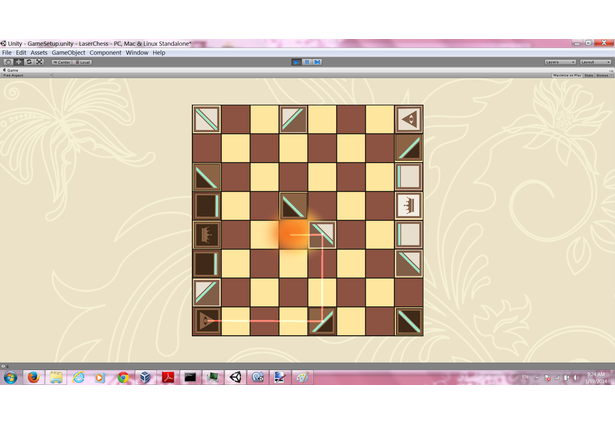Image resolution: width=615 pixels, height=424 pixels.
Task: Pause the running game
Action: 307,62
